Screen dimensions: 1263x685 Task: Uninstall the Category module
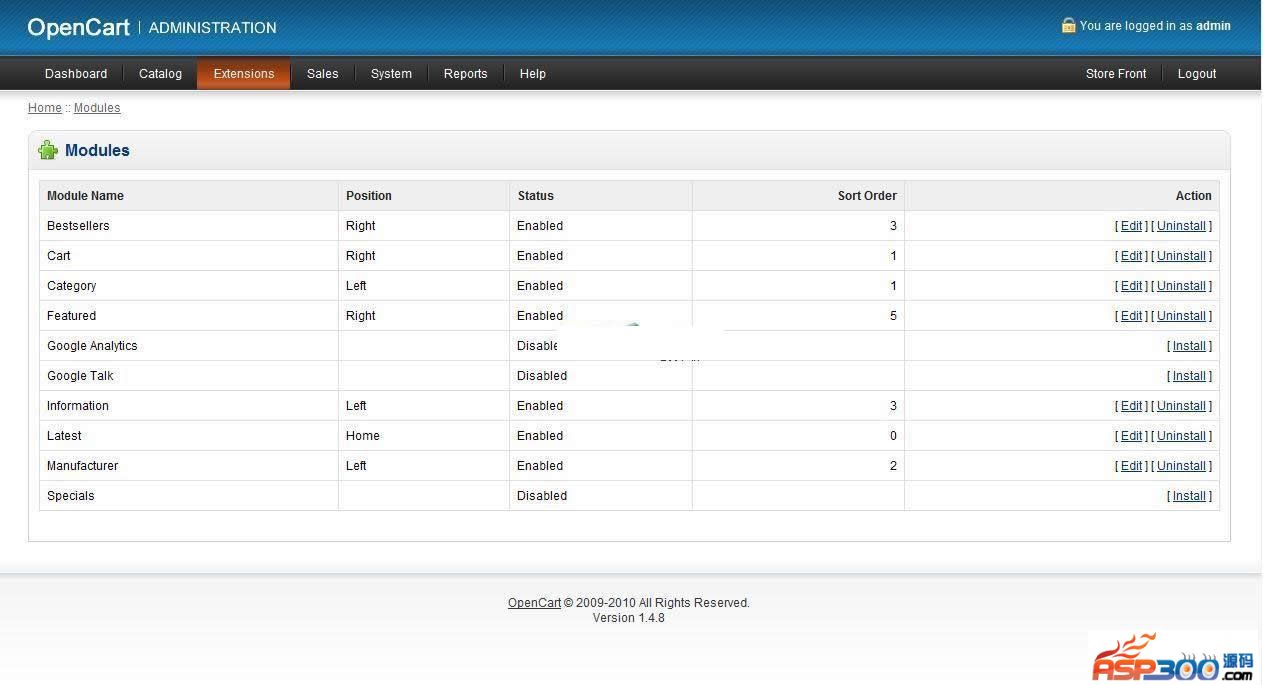1181,286
